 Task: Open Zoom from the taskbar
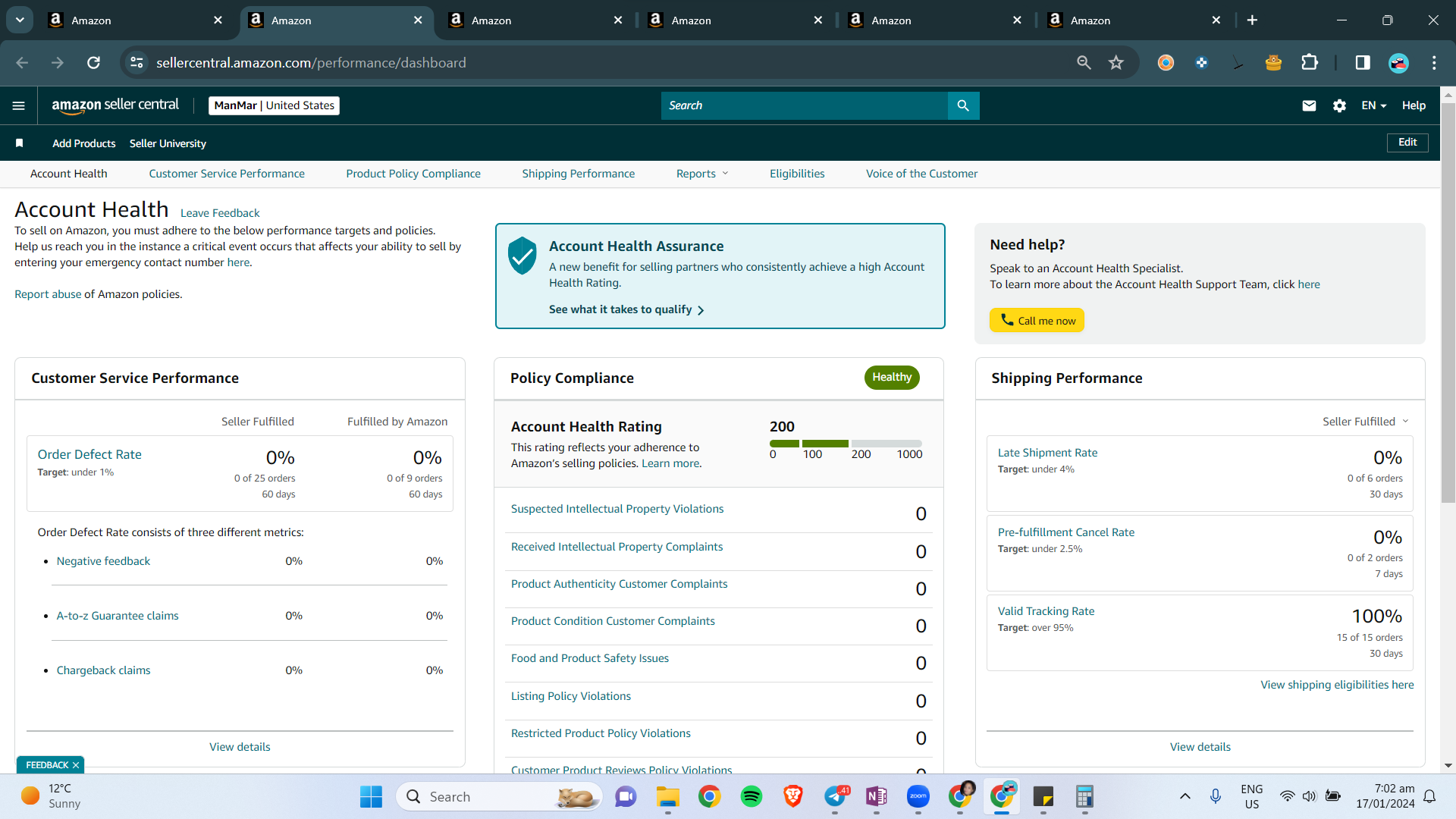click(918, 796)
